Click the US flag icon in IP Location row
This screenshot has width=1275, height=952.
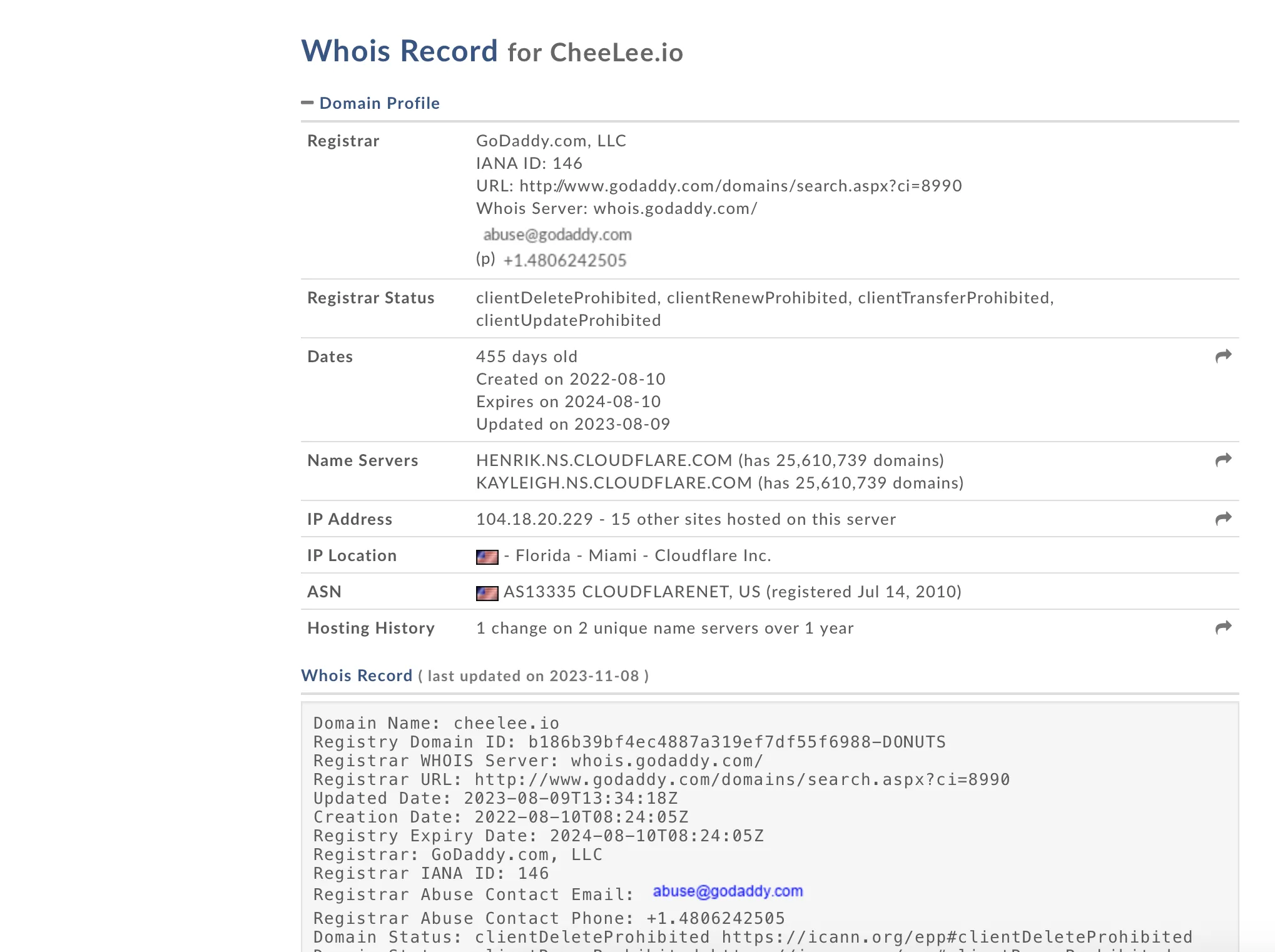tap(487, 557)
